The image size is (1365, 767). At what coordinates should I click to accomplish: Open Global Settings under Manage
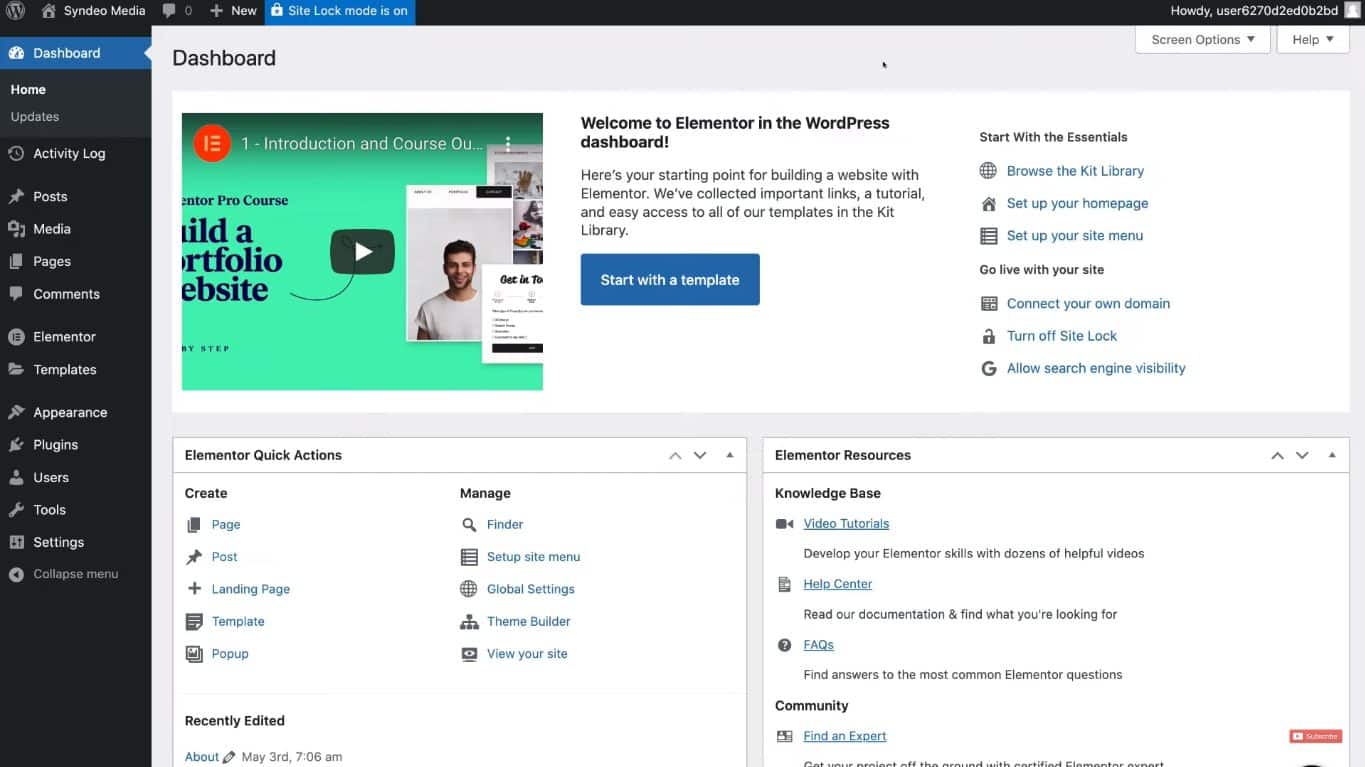531,589
